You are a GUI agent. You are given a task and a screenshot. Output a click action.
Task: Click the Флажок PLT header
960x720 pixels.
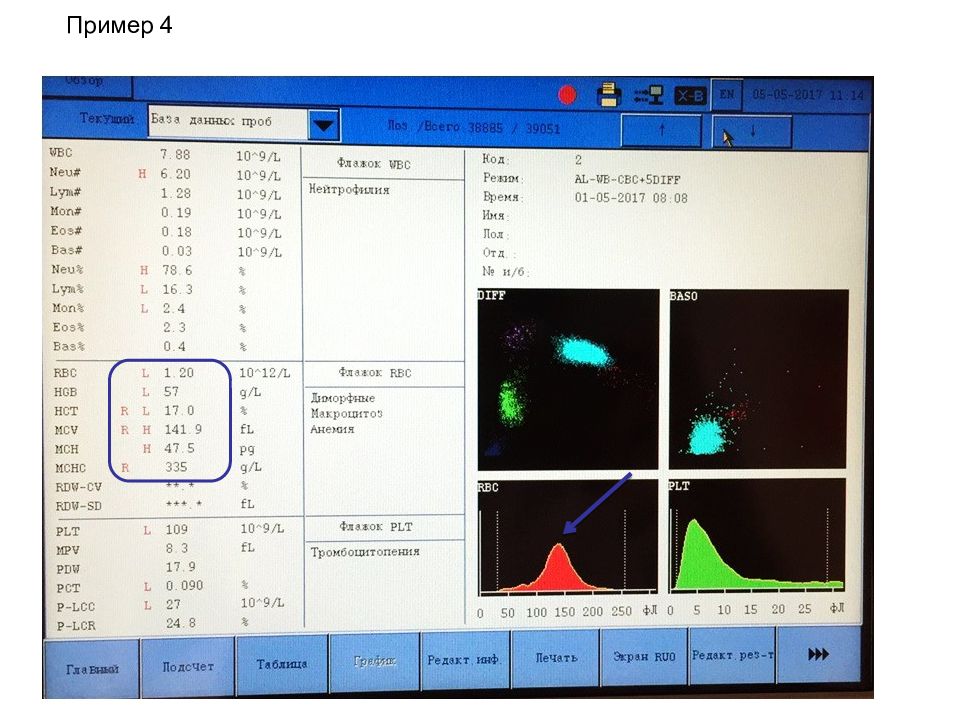pos(376,527)
